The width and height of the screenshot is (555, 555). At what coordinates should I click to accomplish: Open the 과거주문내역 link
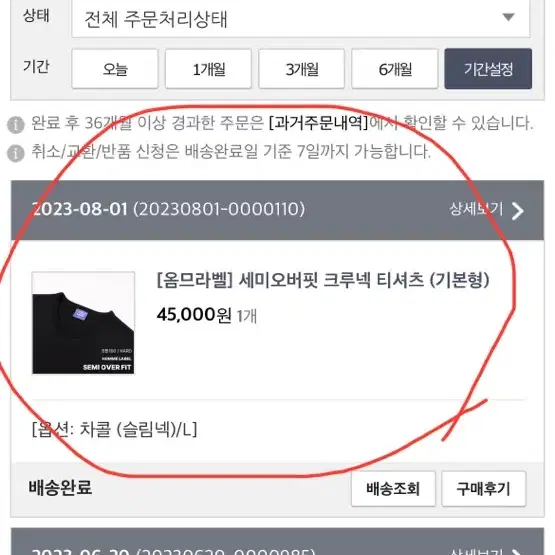tap(319, 123)
